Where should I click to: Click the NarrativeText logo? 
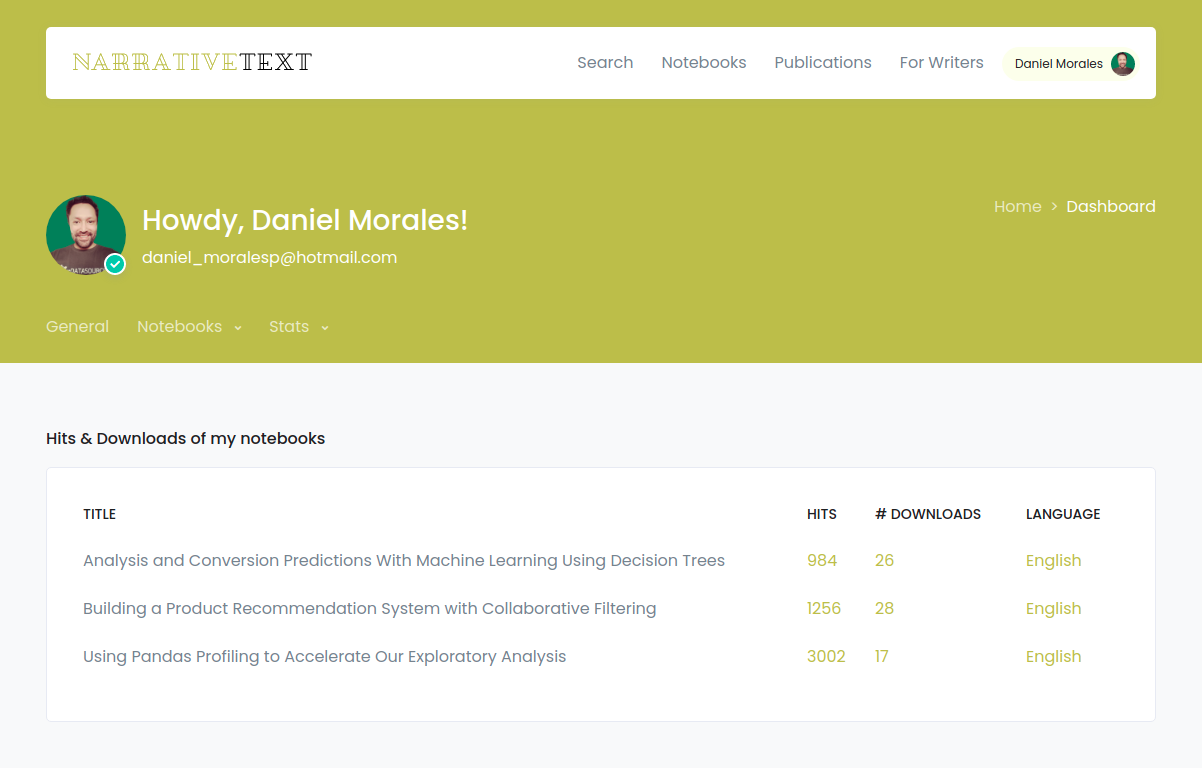(x=191, y=61)
